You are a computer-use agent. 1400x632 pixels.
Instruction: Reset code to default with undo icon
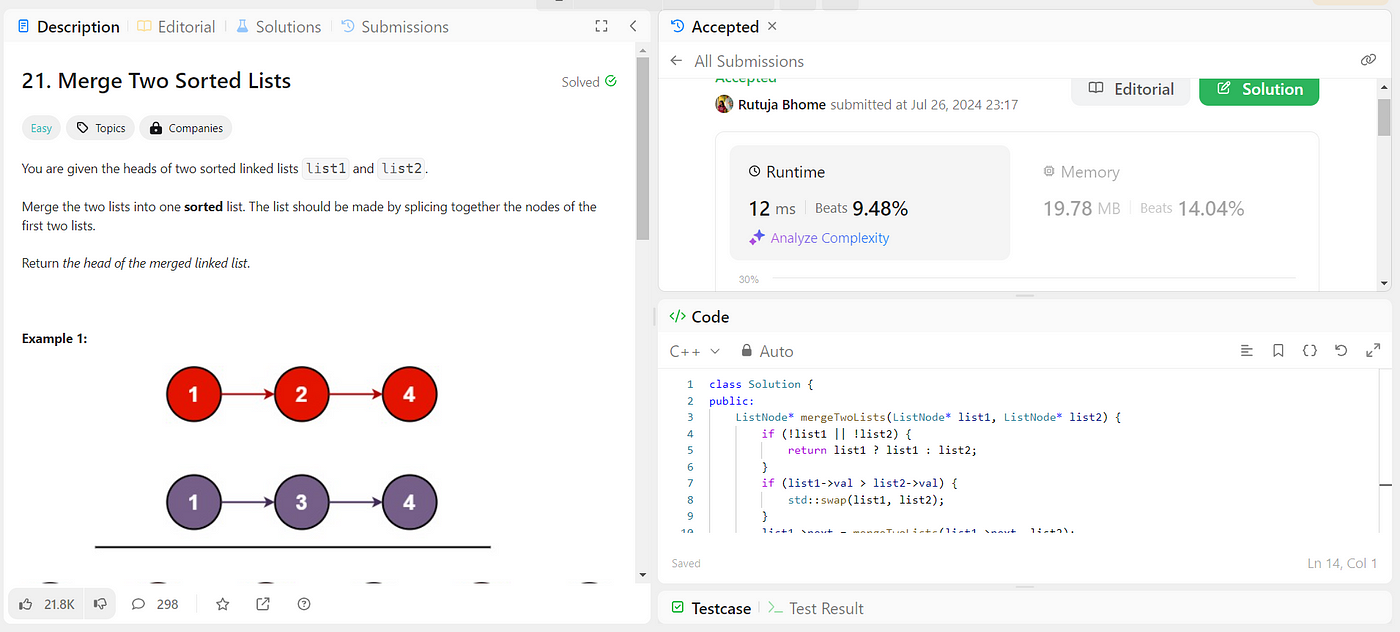coord(1341,351)
